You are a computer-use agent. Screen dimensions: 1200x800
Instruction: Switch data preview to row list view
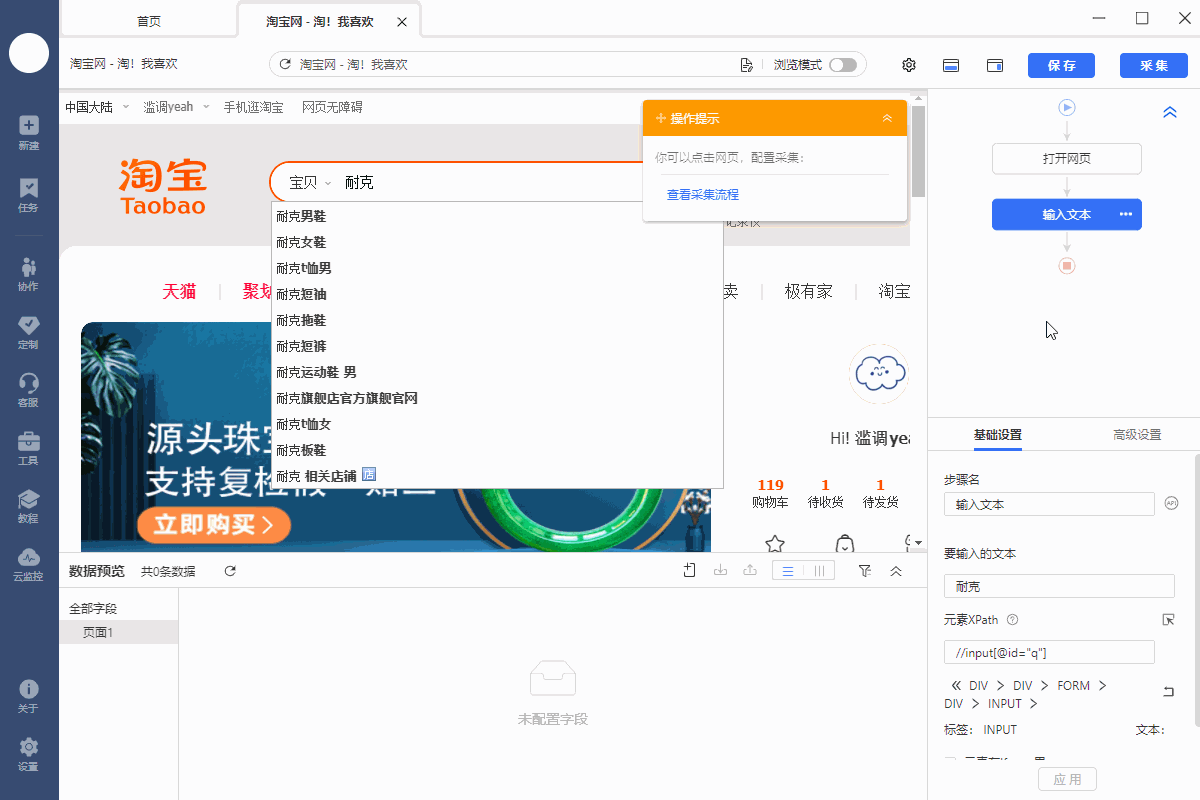[788, 571]
